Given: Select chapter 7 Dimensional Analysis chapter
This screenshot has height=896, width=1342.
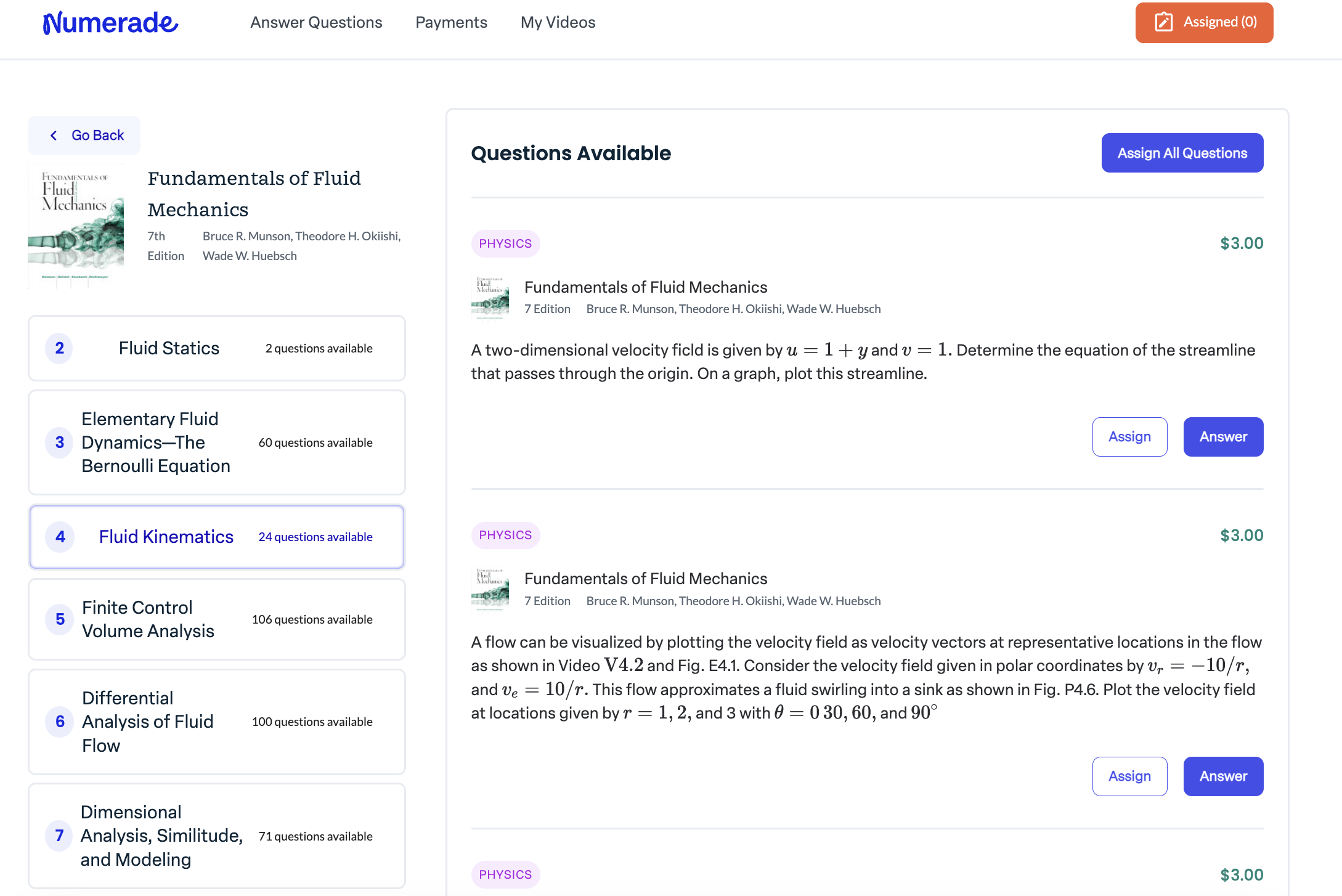Looking at the screenshot, I should pyautogui.click(x=217, y=836).
